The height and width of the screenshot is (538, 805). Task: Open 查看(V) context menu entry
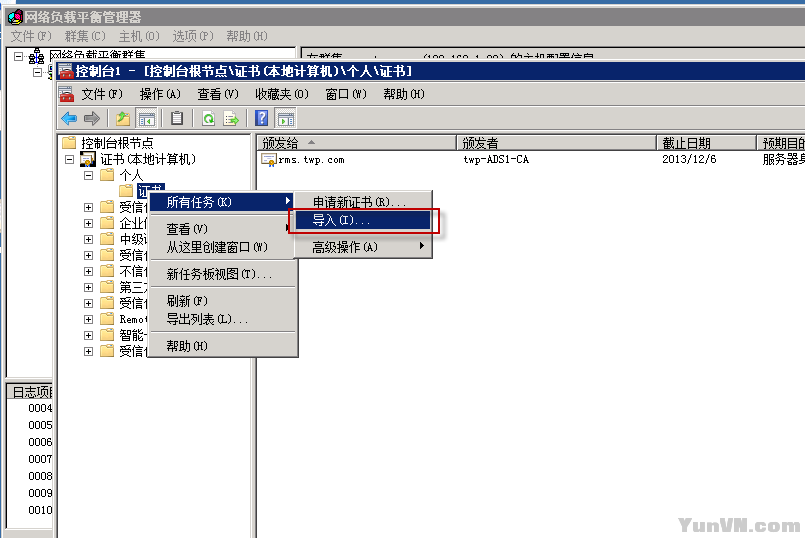[222, 228]
